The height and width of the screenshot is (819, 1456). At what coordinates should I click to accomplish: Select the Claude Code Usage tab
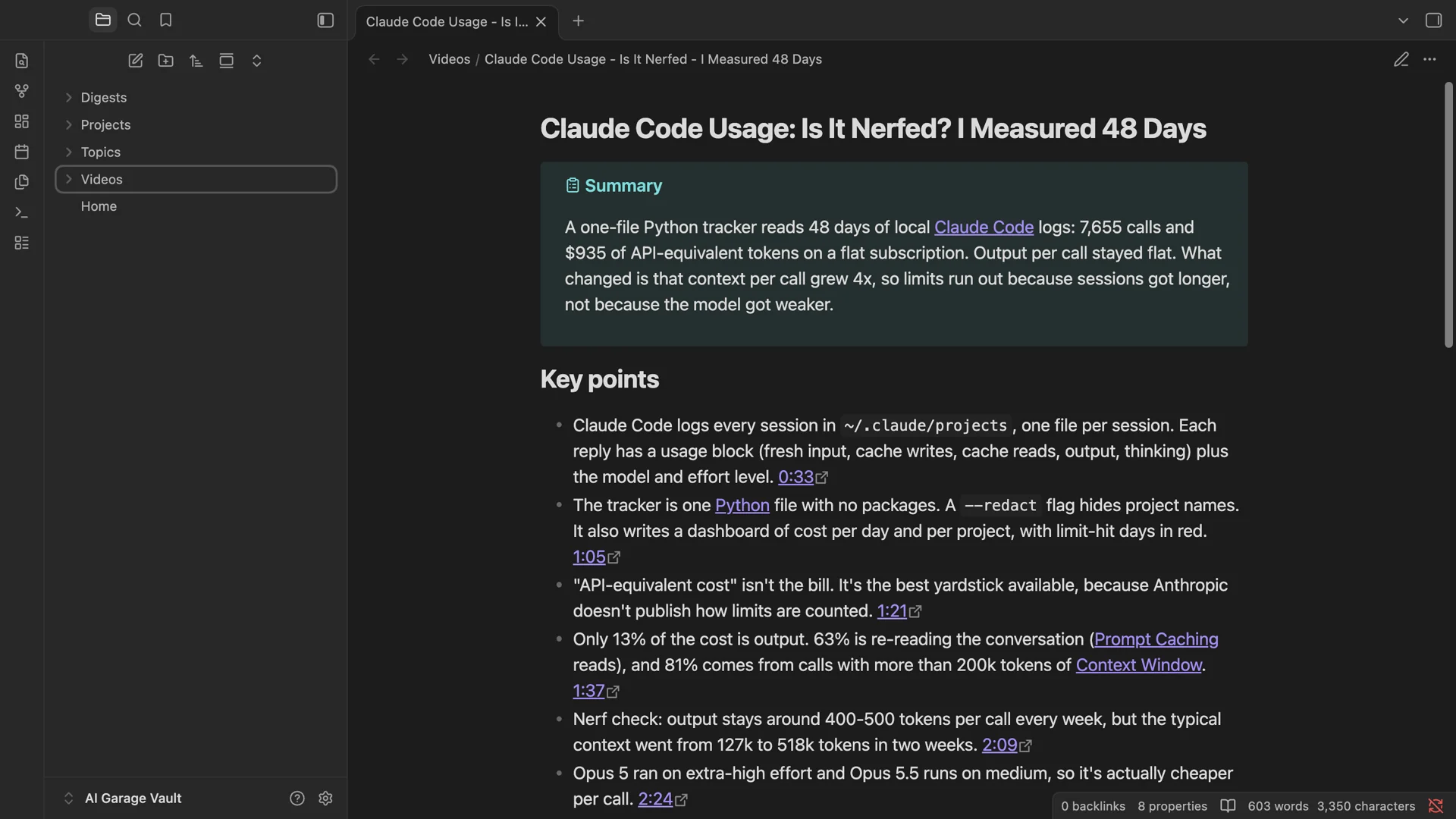tap(447, 22)
